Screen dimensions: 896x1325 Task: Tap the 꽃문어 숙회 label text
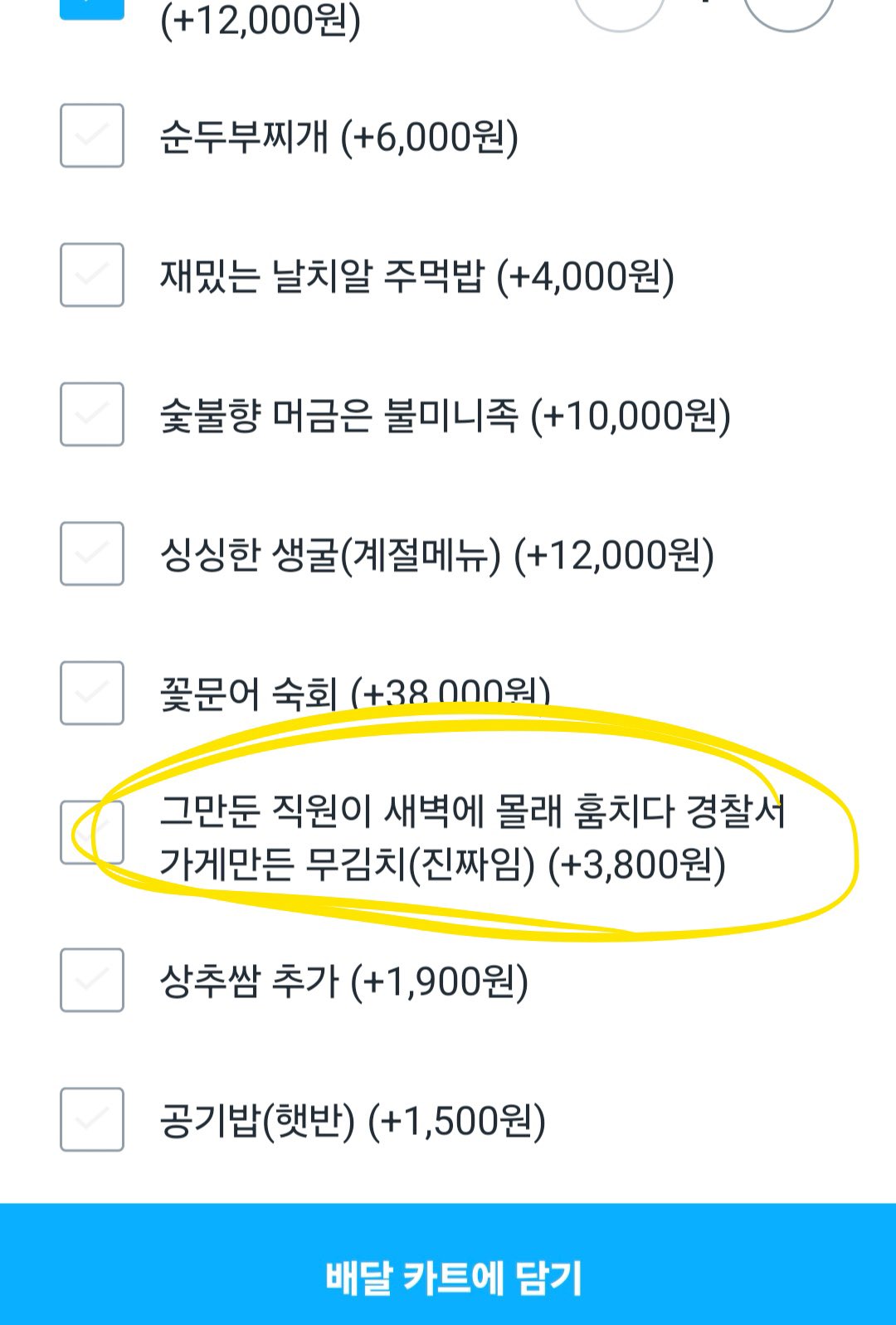click(249, 694)
